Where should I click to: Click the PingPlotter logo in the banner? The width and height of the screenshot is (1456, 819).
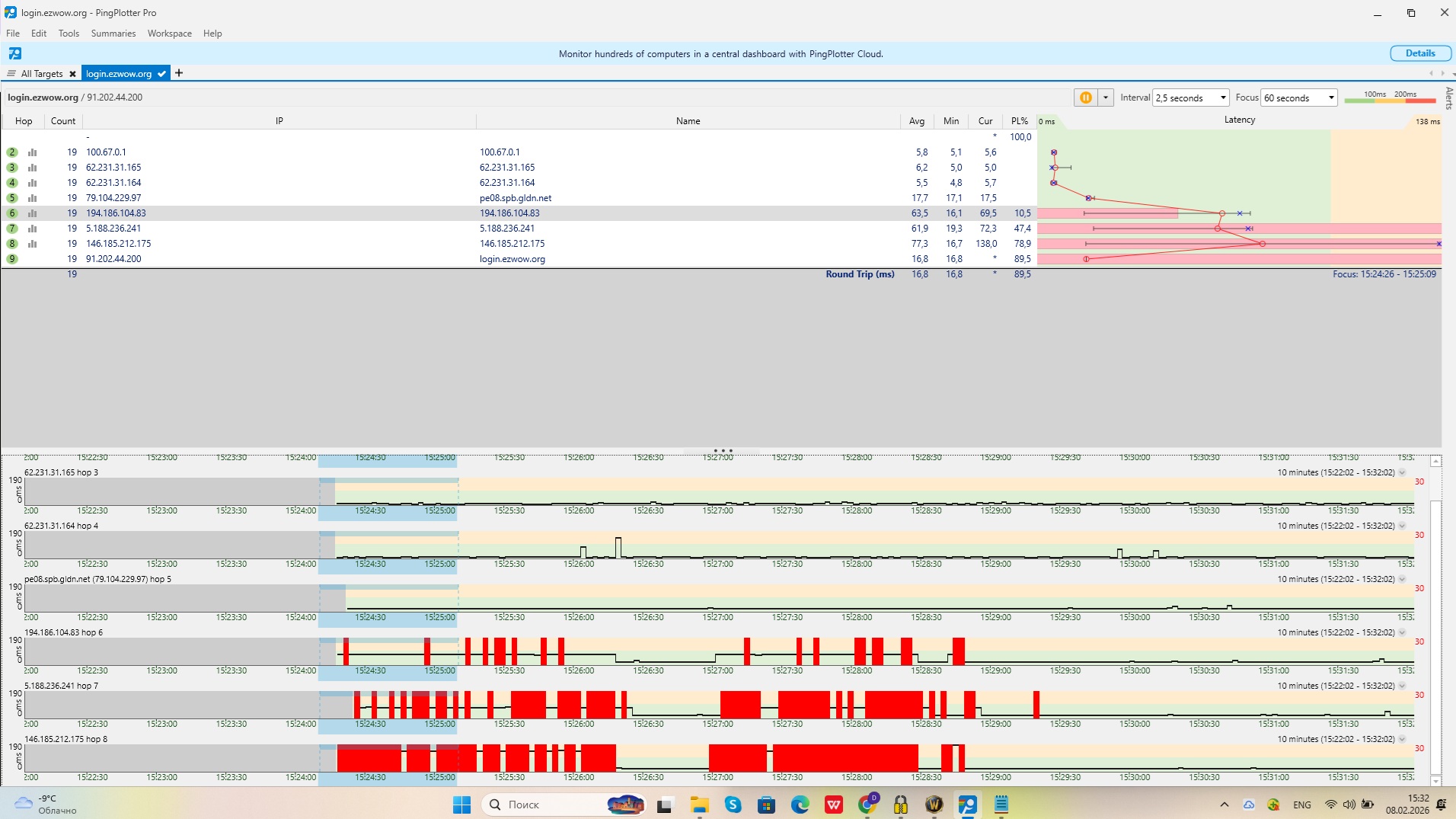(15, 53)
